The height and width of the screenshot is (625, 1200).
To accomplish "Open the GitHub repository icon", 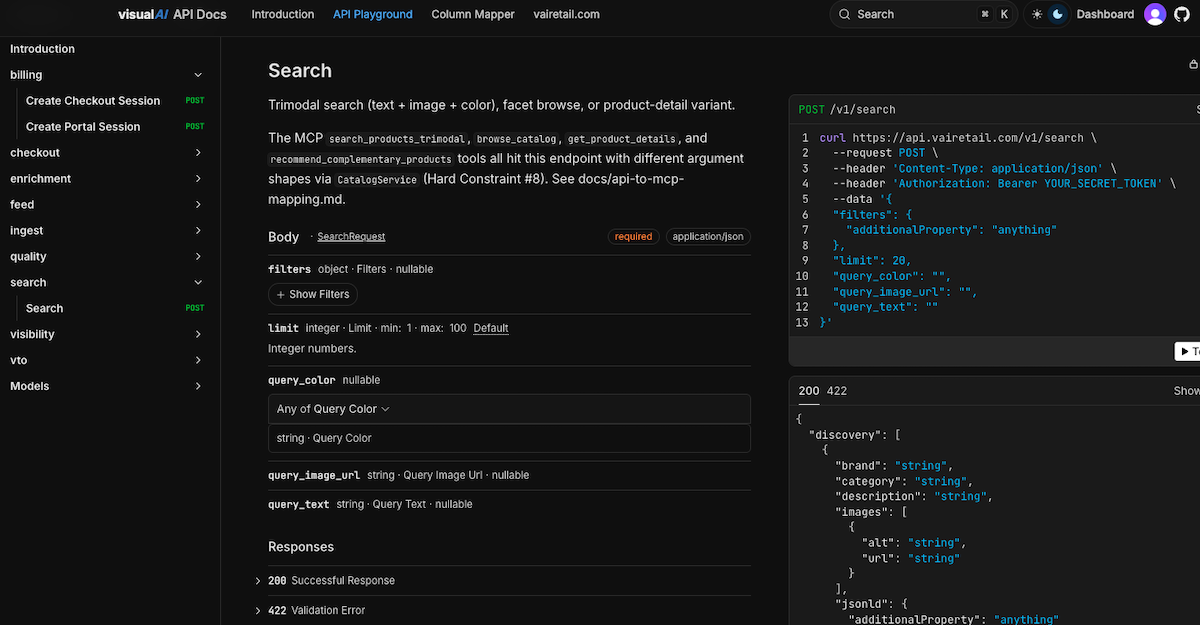I will point(1184,14).
